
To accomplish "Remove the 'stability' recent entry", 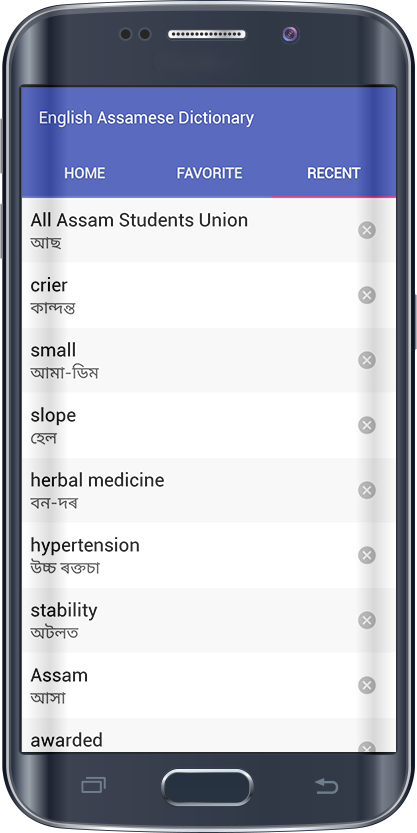I will click(367, 620).
